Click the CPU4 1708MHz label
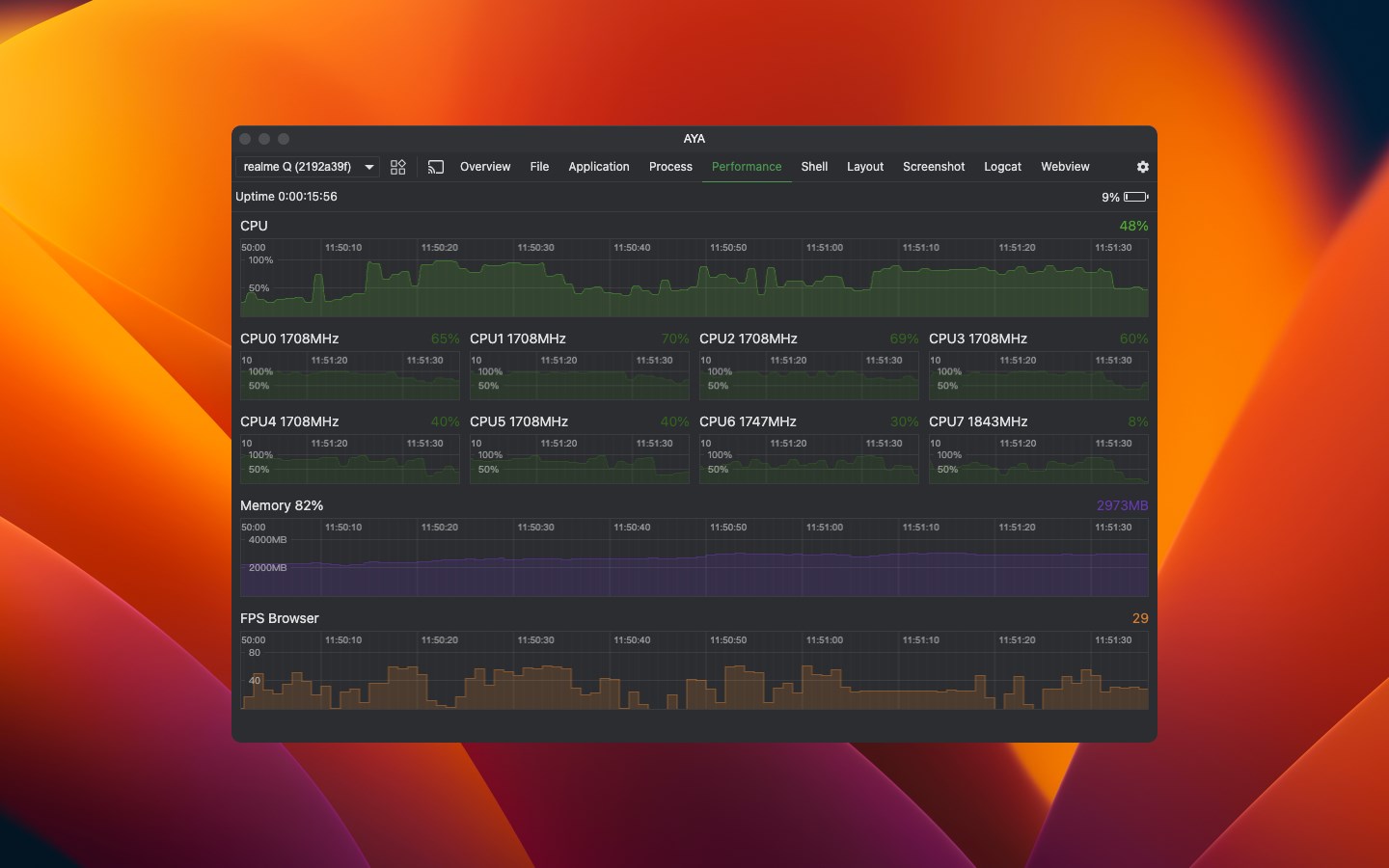1389x868 pixels. pos(289,421)
